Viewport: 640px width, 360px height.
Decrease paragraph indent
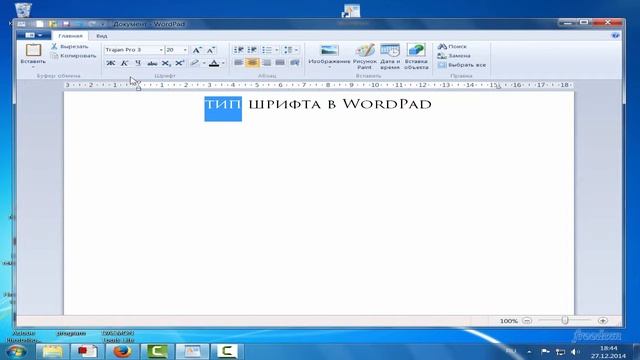(238, 50)
